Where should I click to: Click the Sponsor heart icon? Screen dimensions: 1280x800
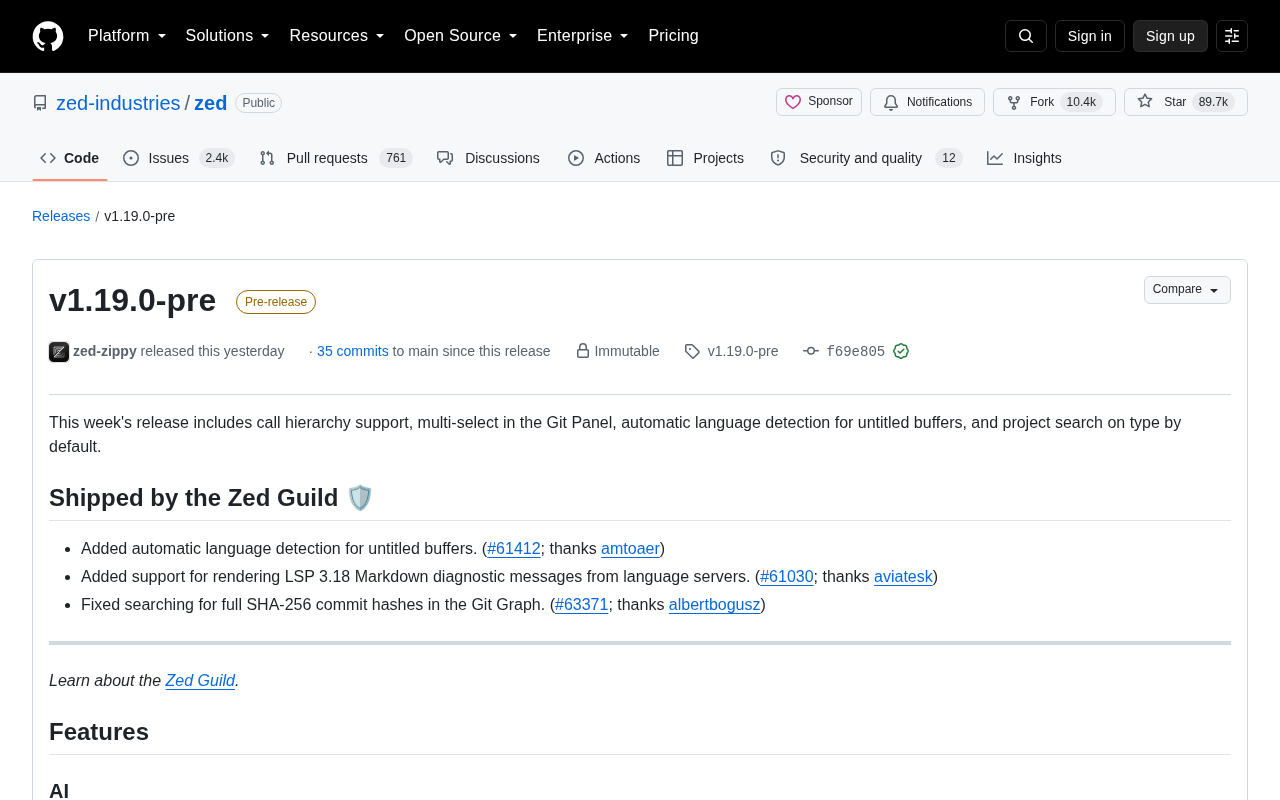[x=793, y=102]
